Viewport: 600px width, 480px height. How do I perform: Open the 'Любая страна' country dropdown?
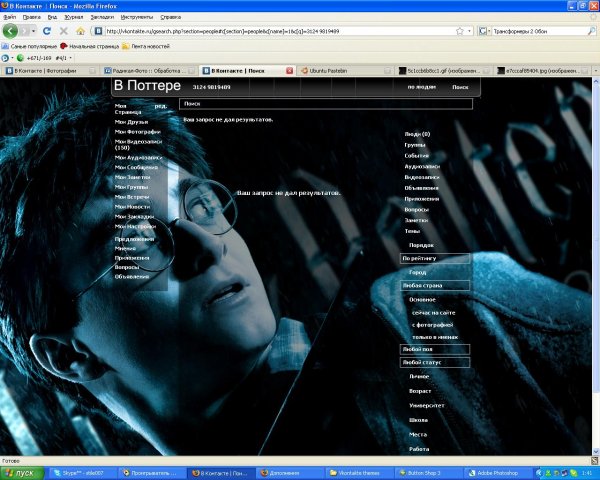(435, 286)
